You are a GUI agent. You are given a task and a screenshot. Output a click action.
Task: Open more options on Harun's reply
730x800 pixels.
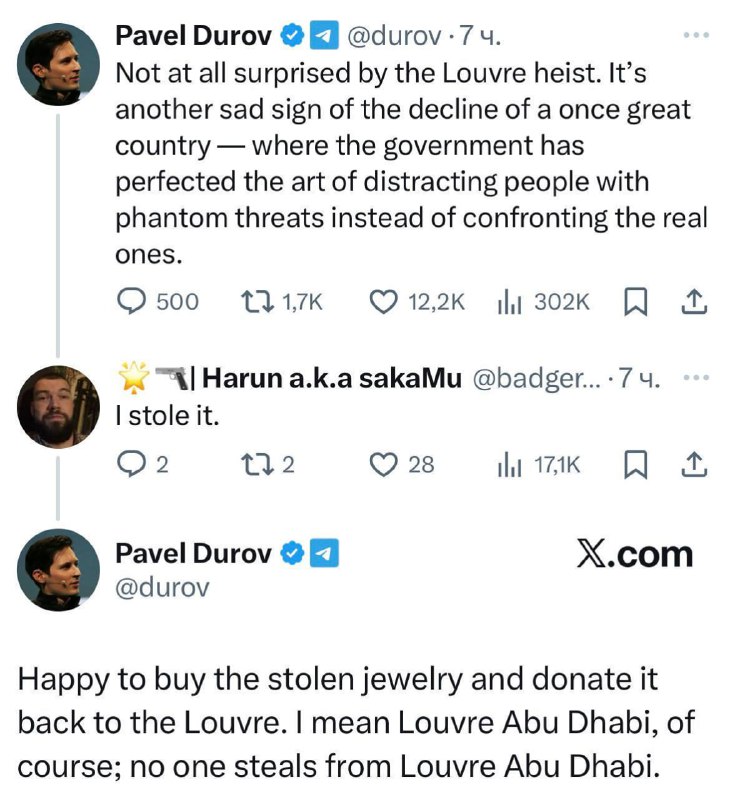694,379
